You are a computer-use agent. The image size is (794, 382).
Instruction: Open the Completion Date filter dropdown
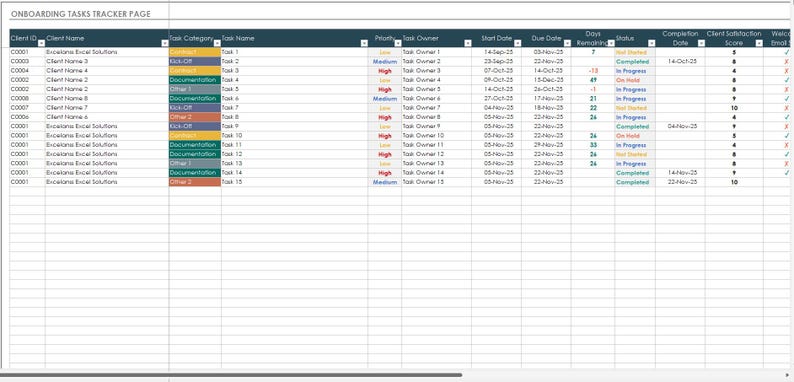[701, 43]
